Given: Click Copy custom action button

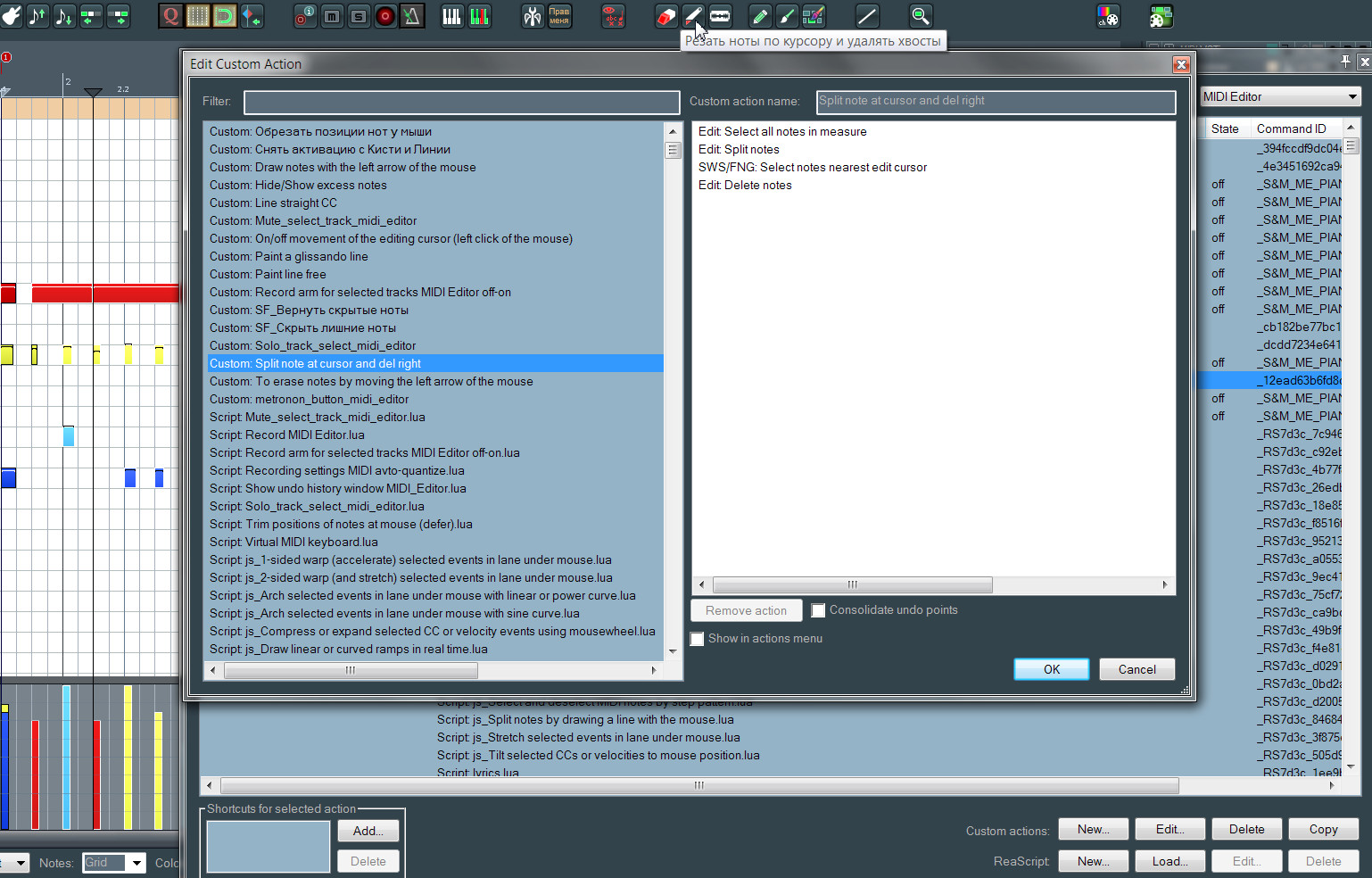Looking at the screenshot, I should 1324,829.
